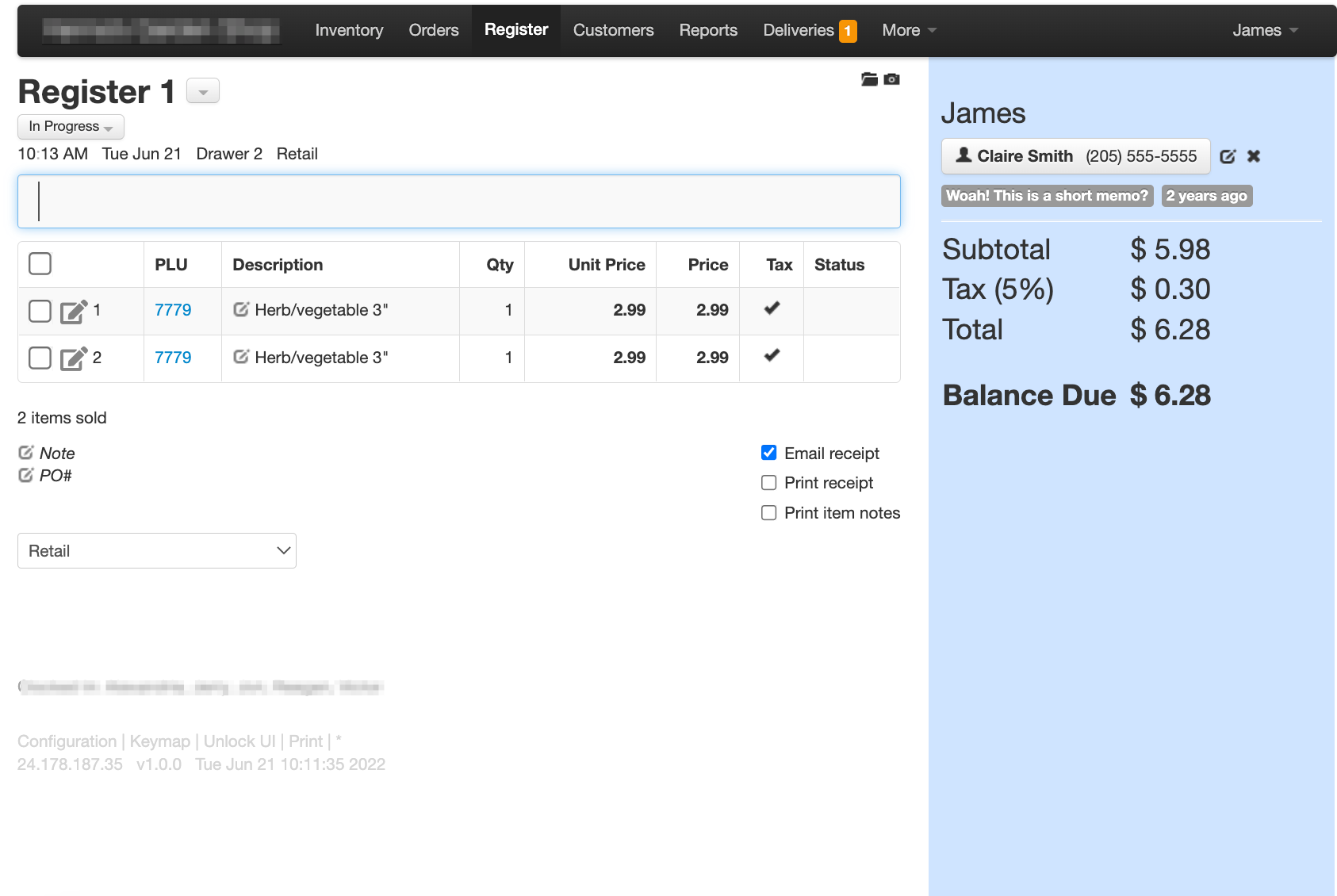Open the In Progress status dropdown
1337x896 pixels.
pyautogui.click(x=71, y=127)
